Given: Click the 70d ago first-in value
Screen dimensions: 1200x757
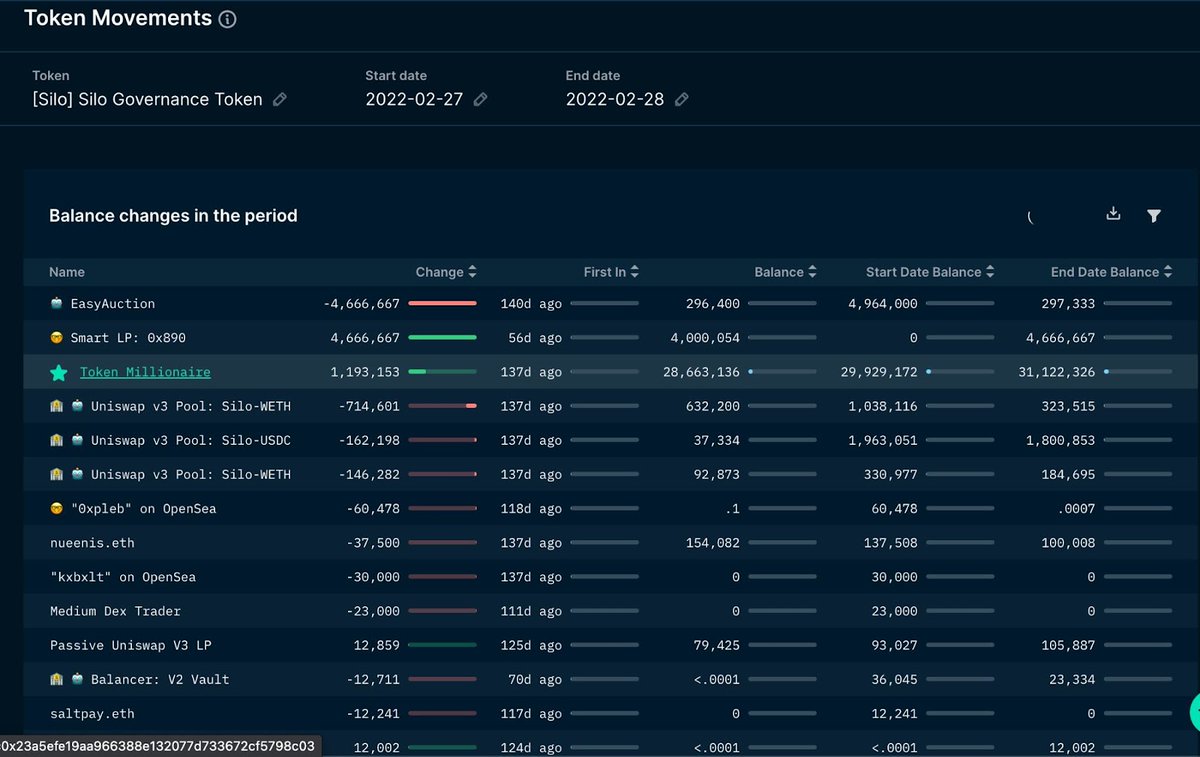Looking at the screenshot, I should [x=535, y=679].
